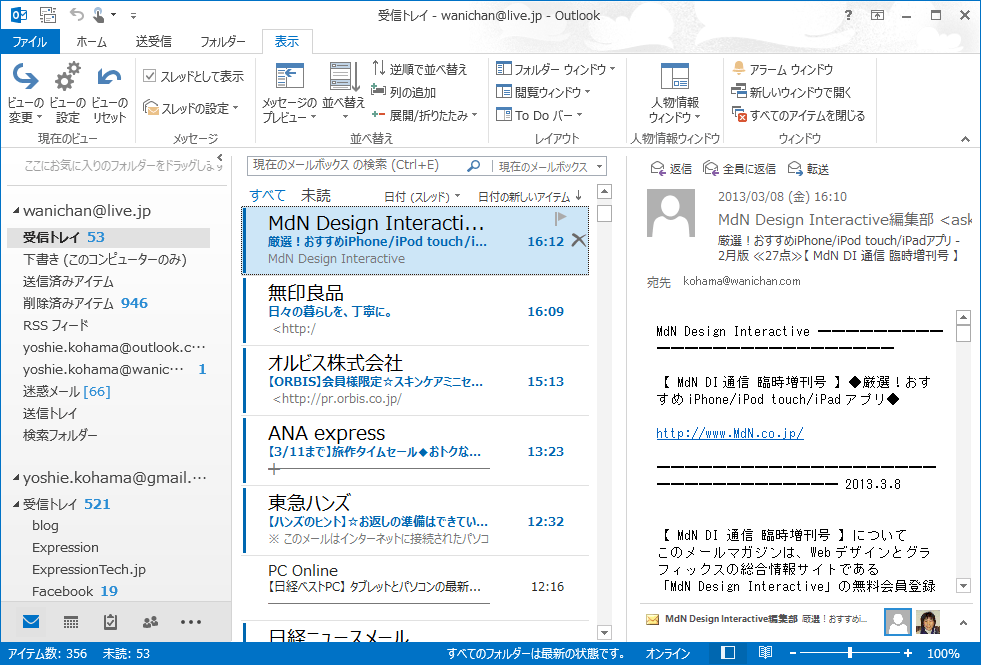The height and width of the screenshot is (665, 981).
Task: Collapse gmail 受信トレイ 521 folder
Action: (x=16, y=504)
